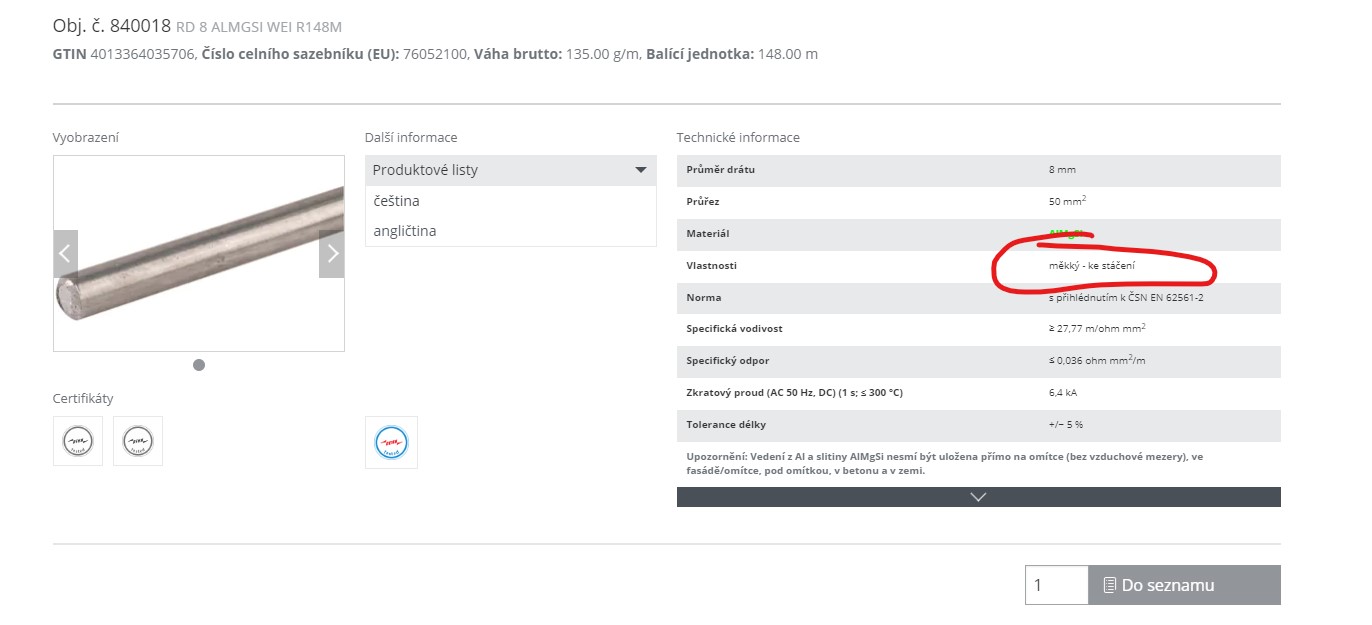Click the gray carousel dot below product image

tap(199, 365)
